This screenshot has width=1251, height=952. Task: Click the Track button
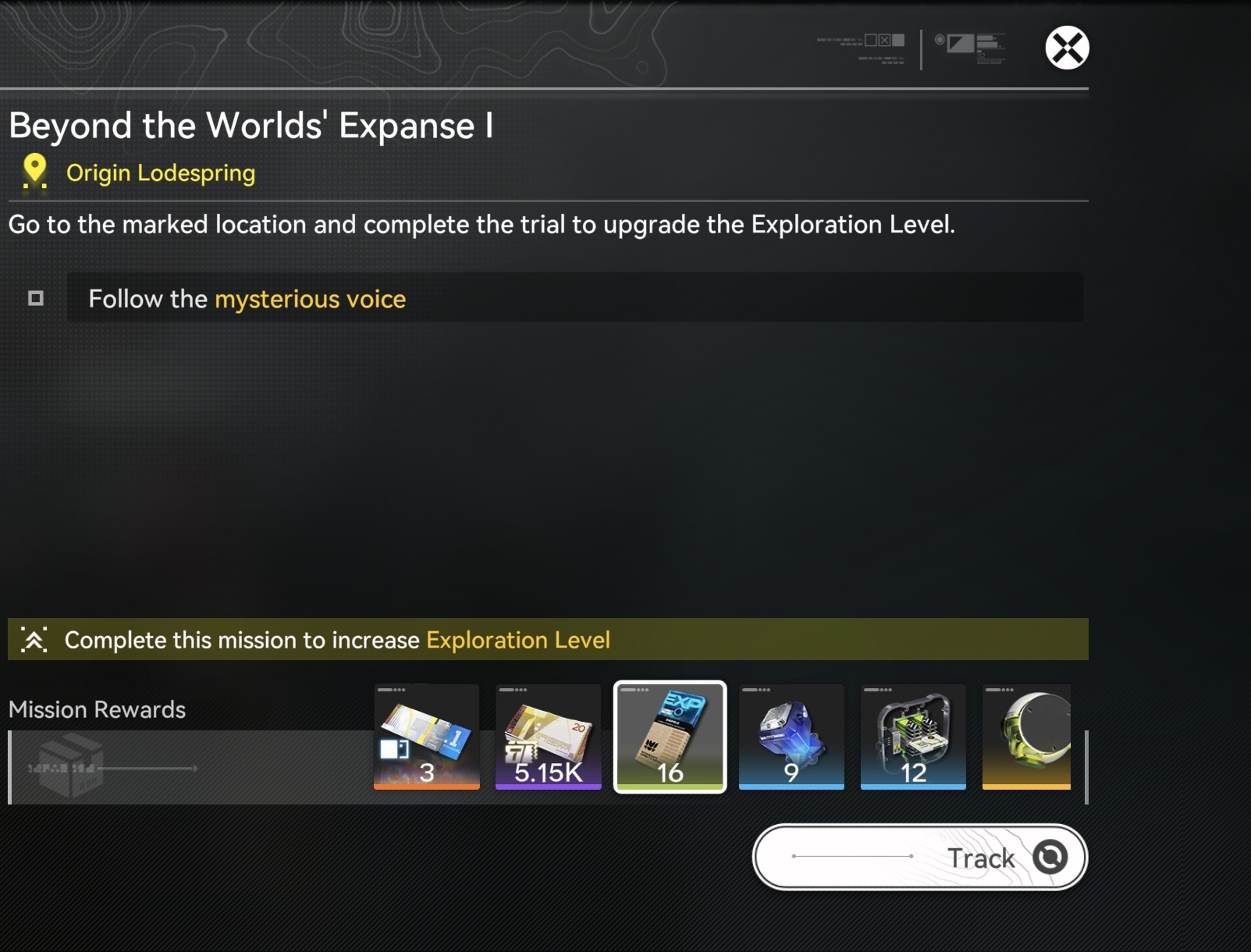click(920, 857)
